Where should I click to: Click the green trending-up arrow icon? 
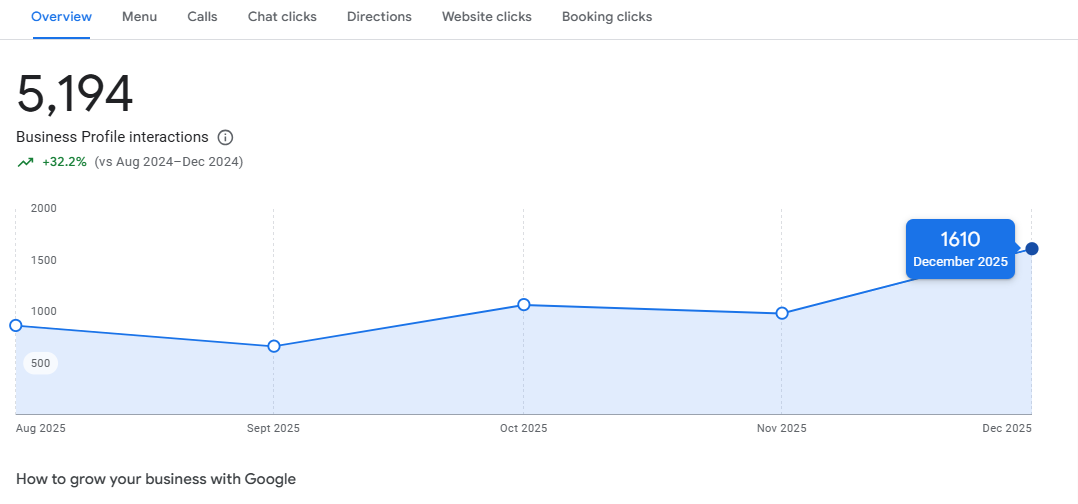pos(26,162)
